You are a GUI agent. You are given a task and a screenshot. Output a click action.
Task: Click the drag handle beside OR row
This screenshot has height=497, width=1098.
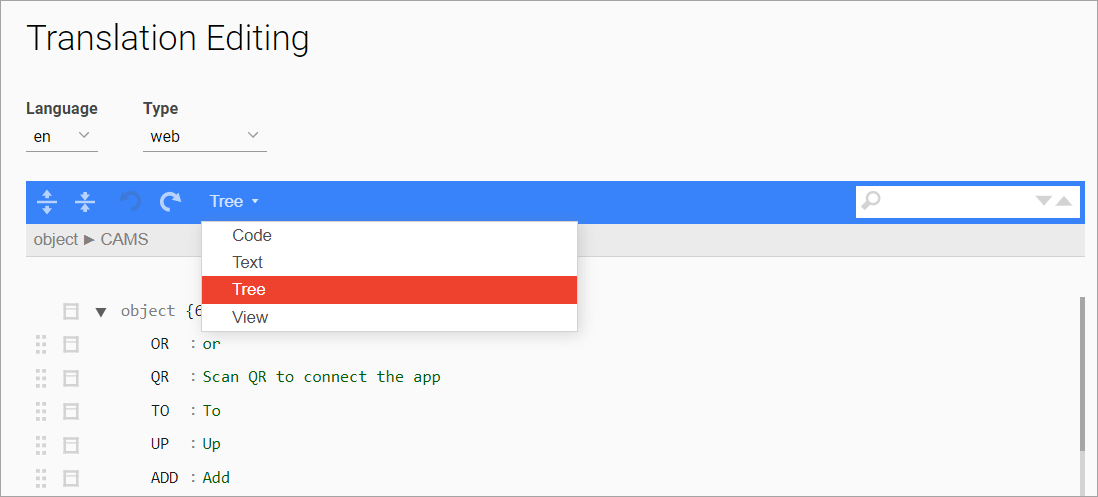pyautogui.click(x=41, y=344)
